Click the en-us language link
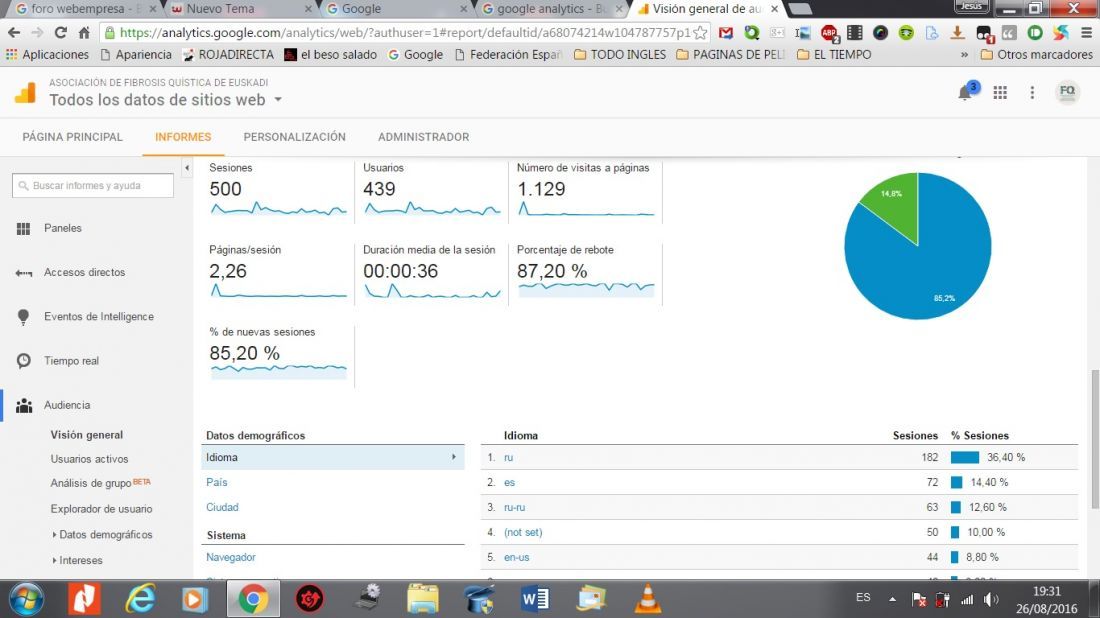 click(x=516, y=558)
